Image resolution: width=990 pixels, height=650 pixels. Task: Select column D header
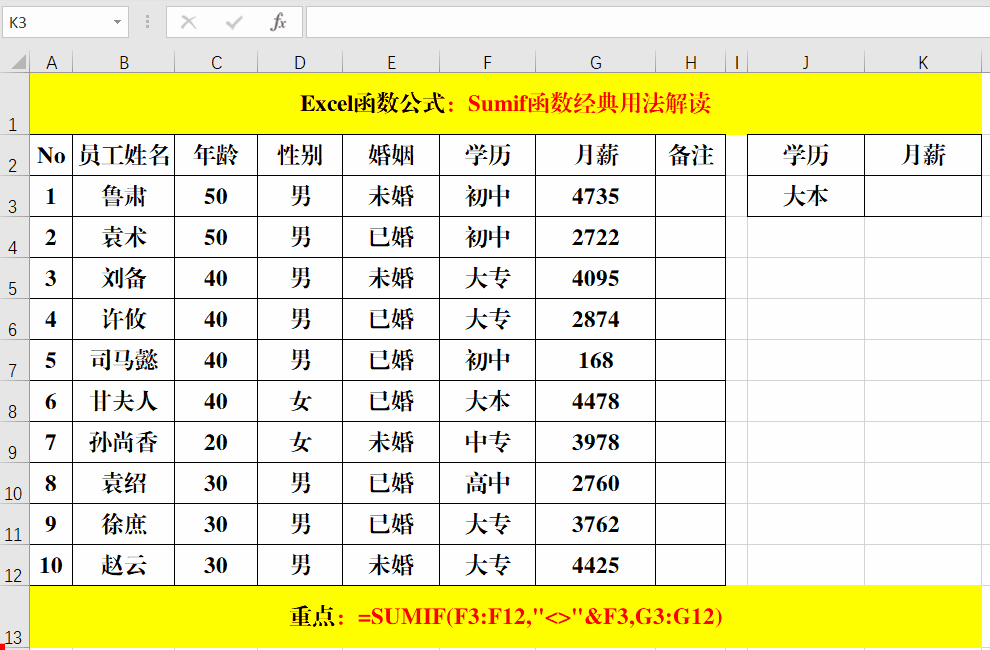300,63
